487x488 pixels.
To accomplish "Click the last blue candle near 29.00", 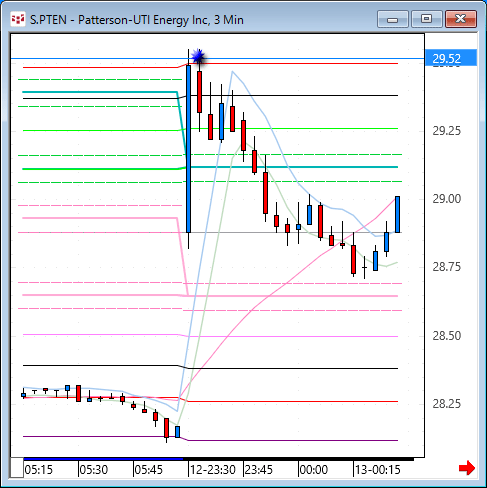I will click(x=397, y=214).
